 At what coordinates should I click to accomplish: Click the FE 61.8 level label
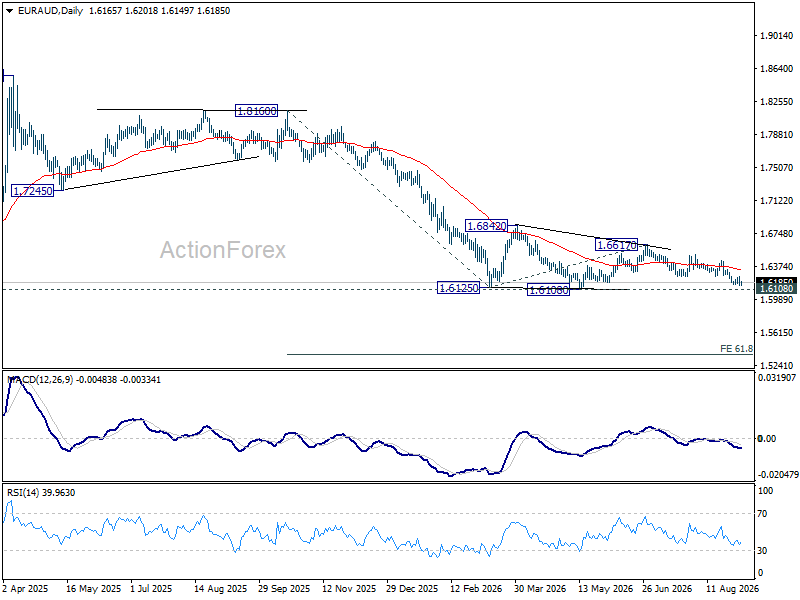tap(736, 348)
